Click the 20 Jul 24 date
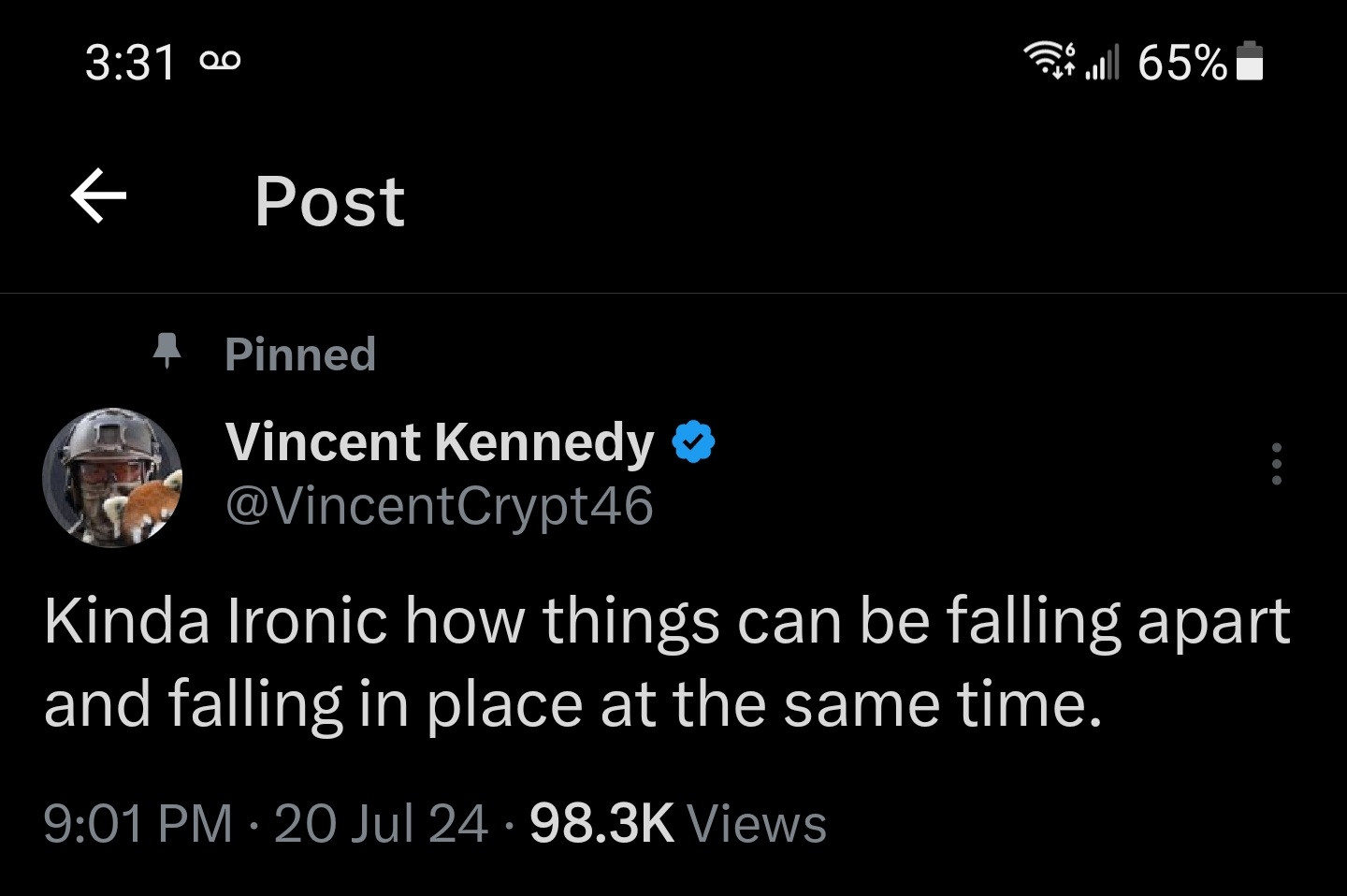This screenshot has height=896, width=1347. tap(381, 824)
